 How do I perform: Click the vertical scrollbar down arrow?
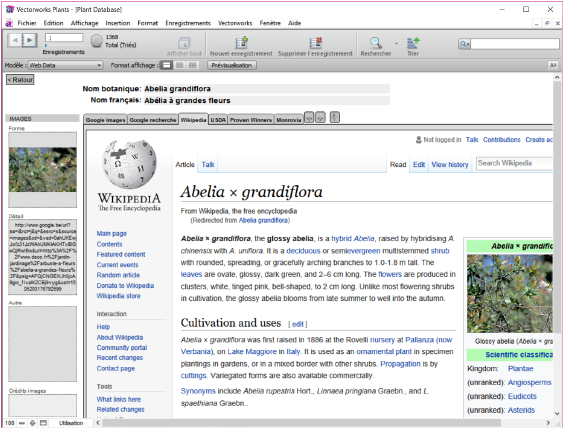557,414
